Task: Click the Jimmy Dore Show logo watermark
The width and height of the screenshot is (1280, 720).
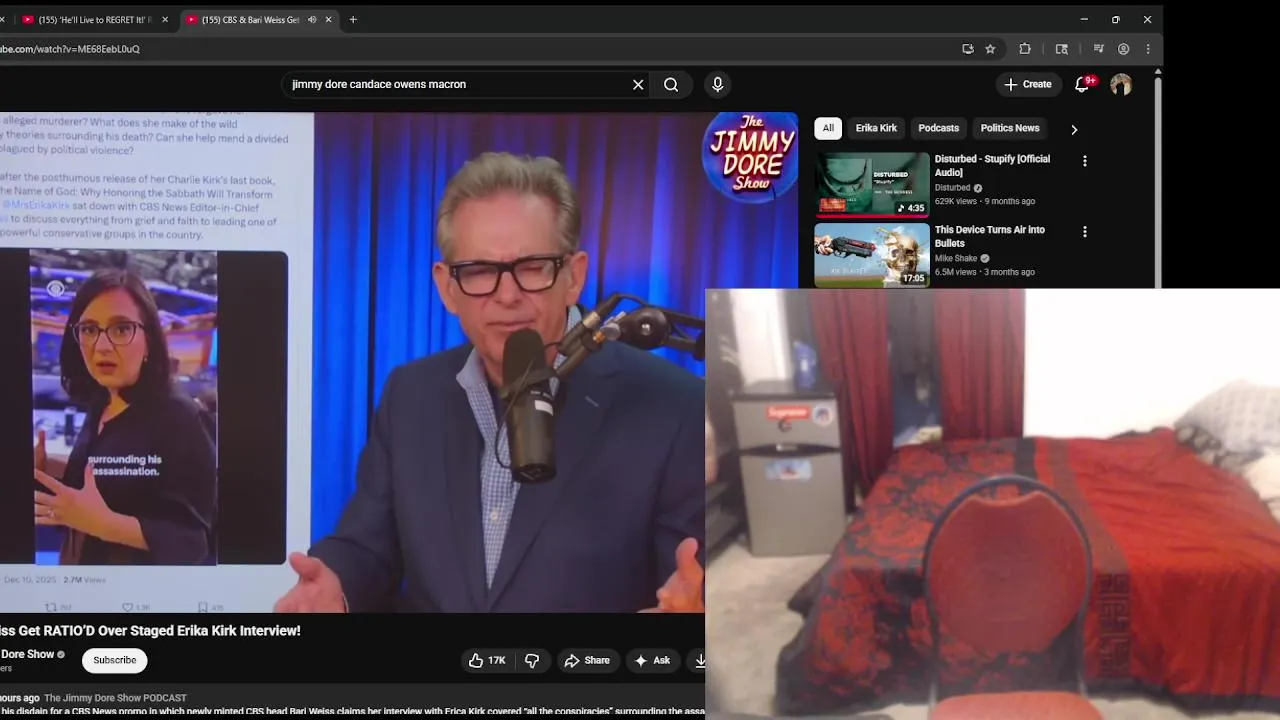Action: pyautogui.click(x=750, y=157)
